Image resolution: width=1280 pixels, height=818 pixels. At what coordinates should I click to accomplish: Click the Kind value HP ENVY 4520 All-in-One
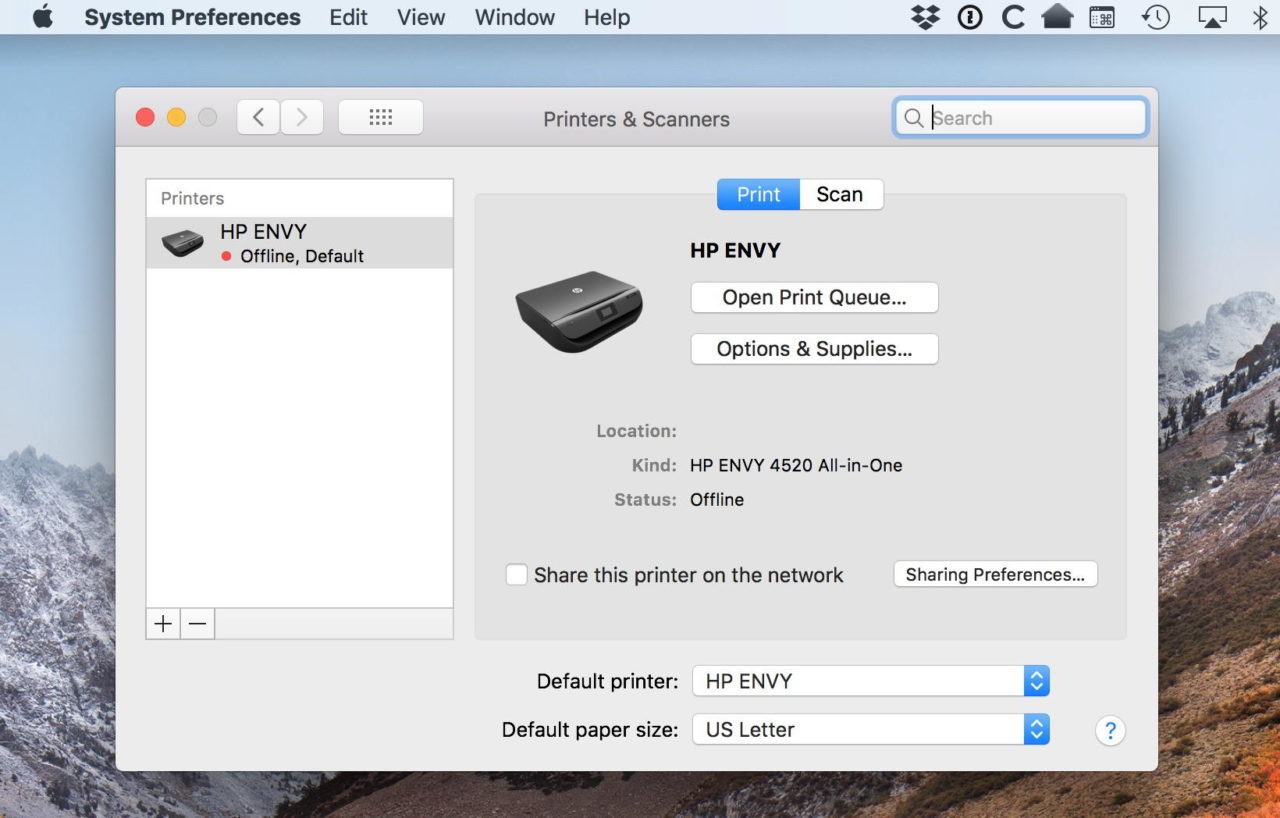[796, 465]
